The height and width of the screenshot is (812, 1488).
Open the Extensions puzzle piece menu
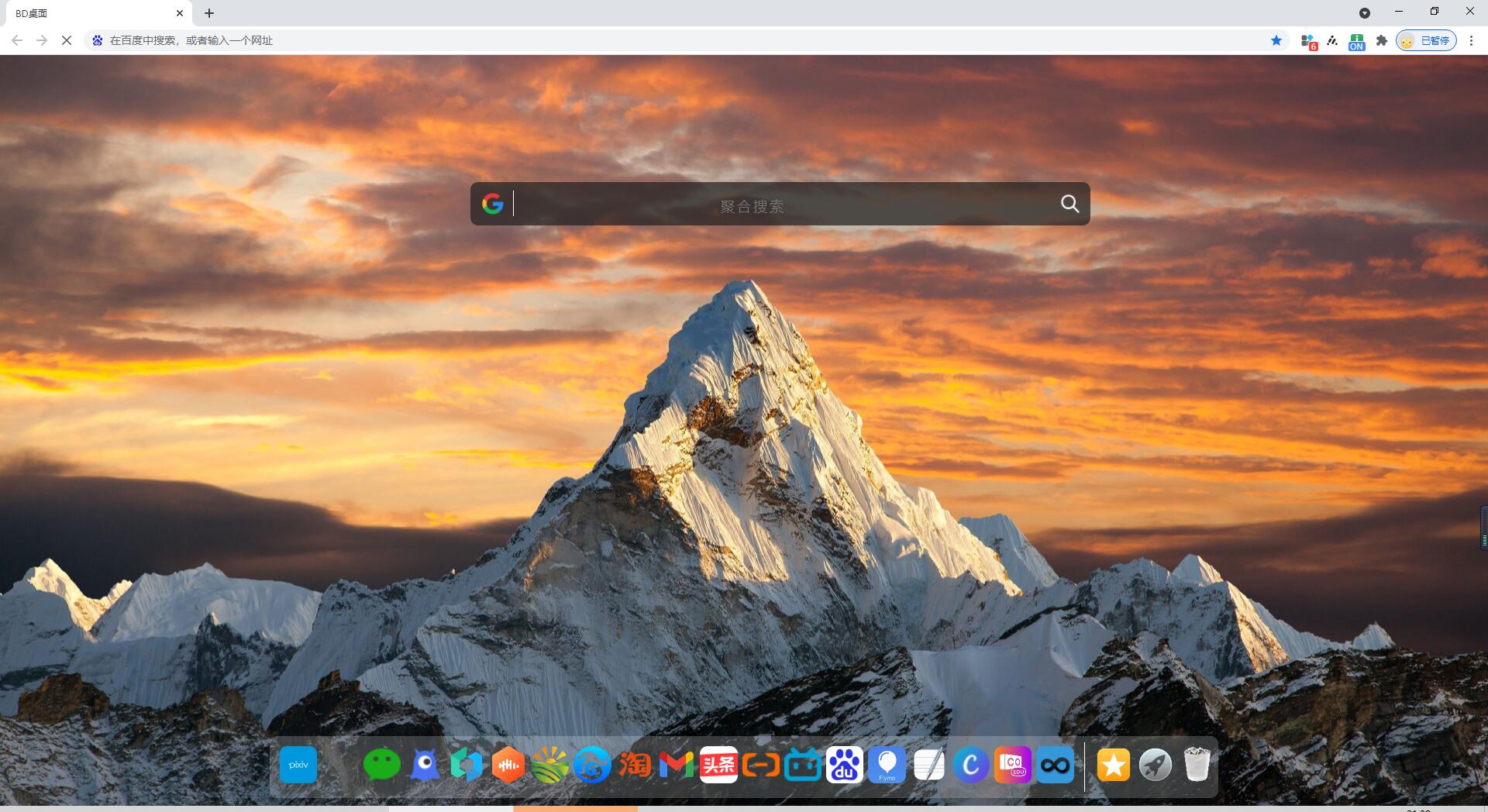(x=1381, y=40)
